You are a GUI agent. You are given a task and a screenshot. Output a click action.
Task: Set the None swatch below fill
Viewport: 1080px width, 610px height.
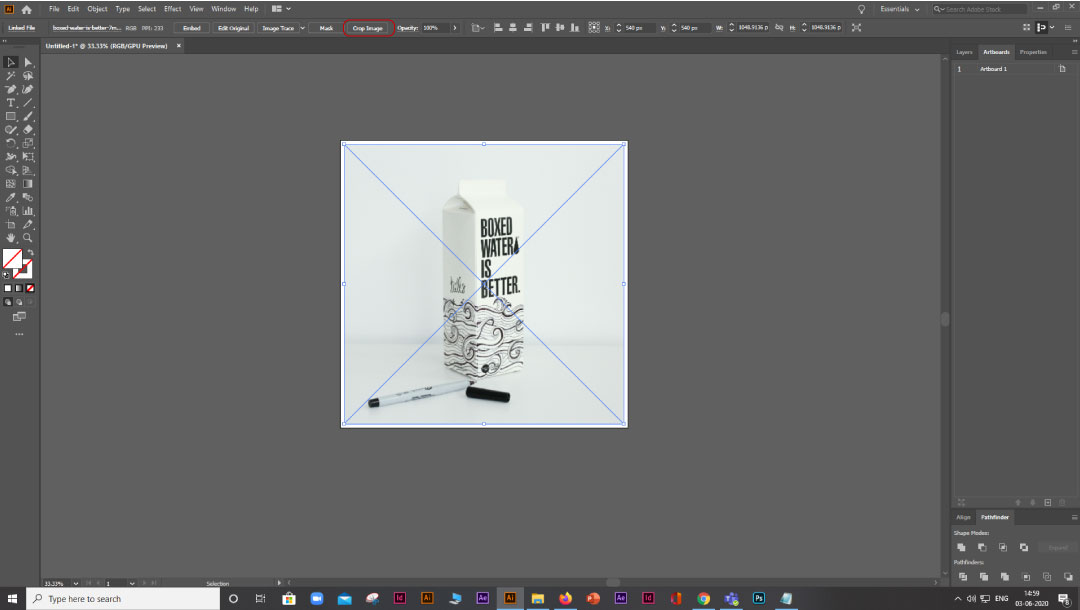click(30, 288)
